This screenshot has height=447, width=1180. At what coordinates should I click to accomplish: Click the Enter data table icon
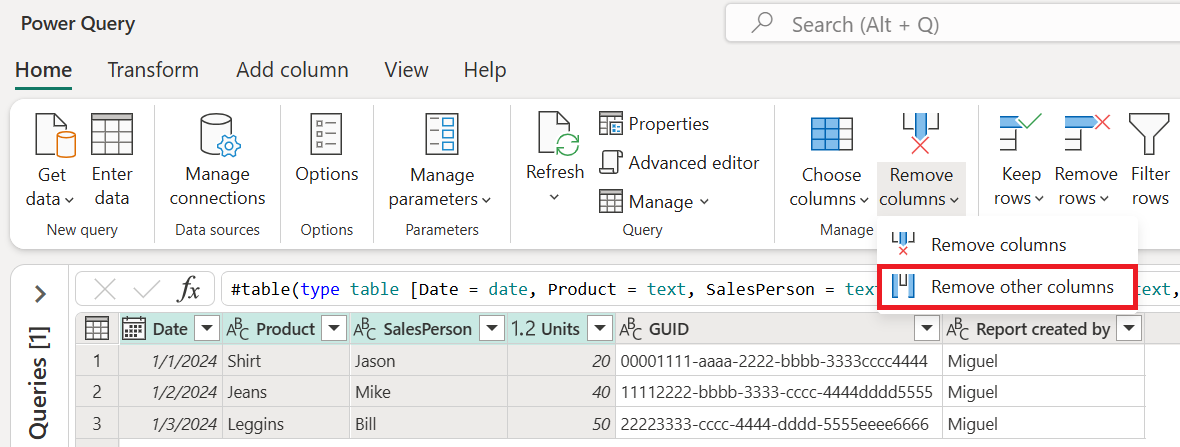click(111, 137)
